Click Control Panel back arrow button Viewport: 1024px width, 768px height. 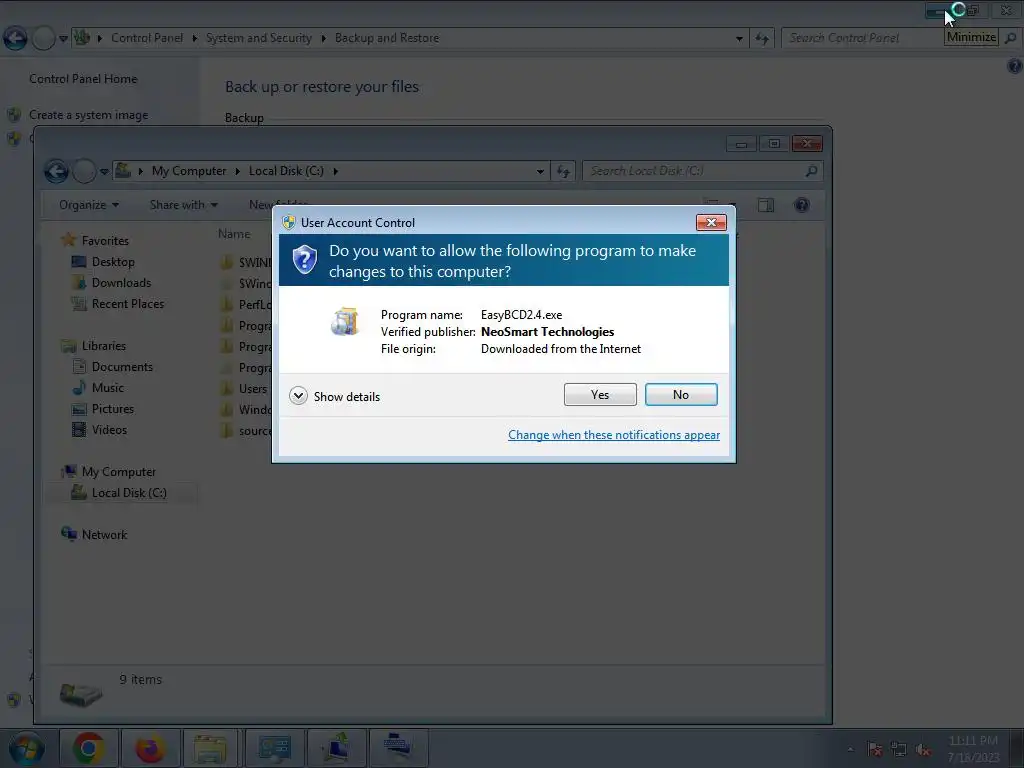tap(15, 39)
